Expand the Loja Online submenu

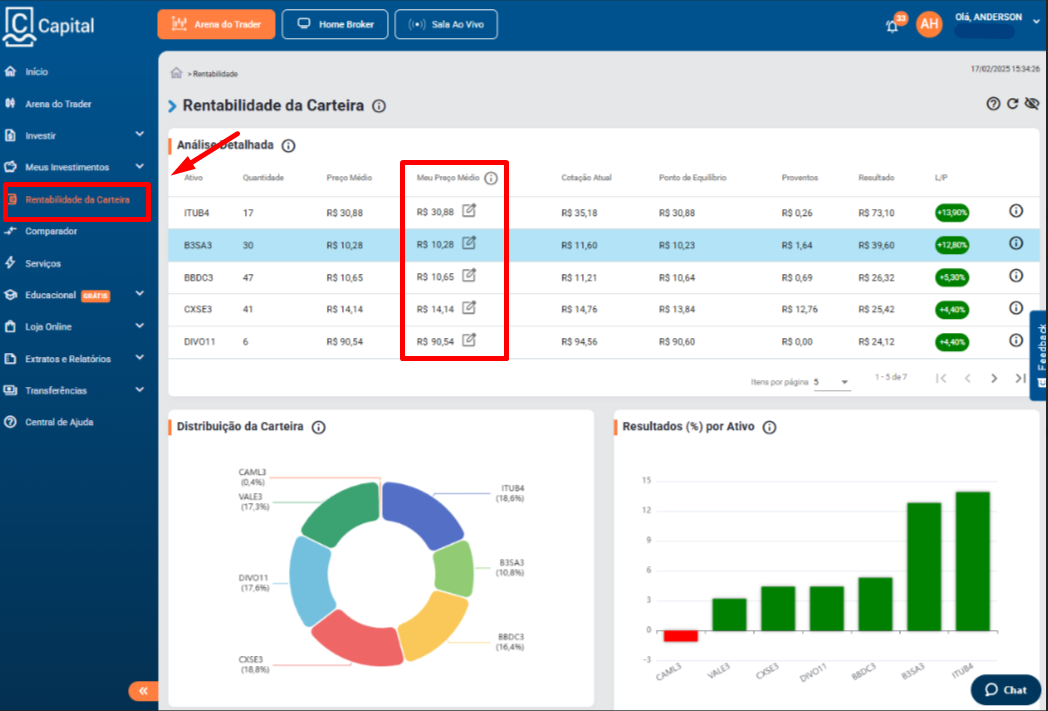click(140, 325)
